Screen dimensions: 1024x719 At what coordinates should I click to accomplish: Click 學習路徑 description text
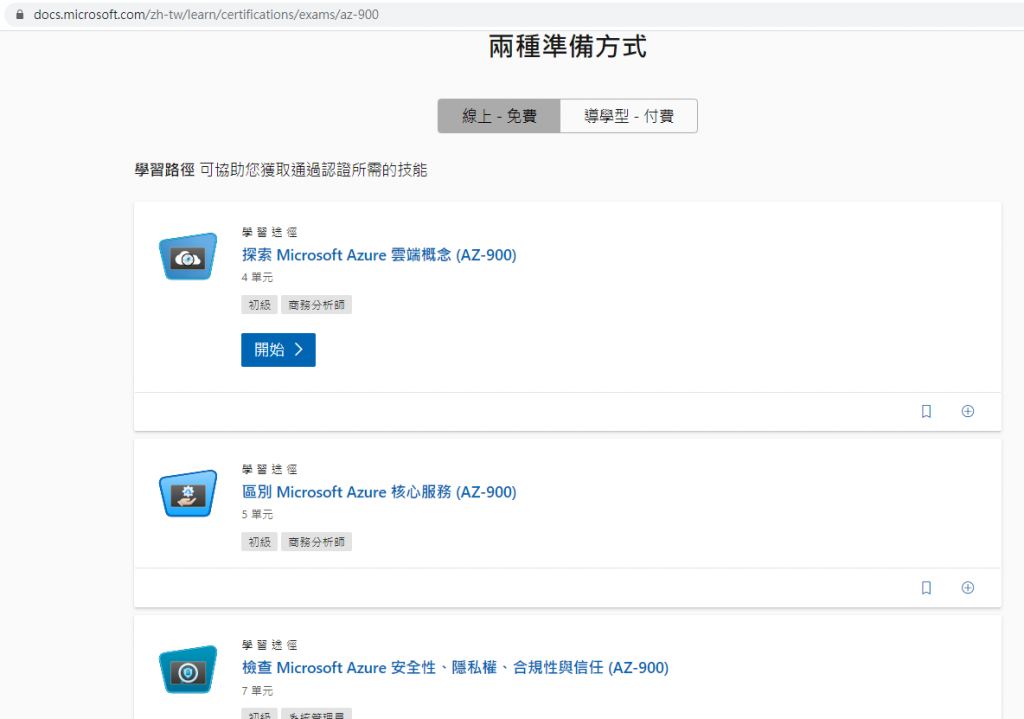tap(281, 170)
